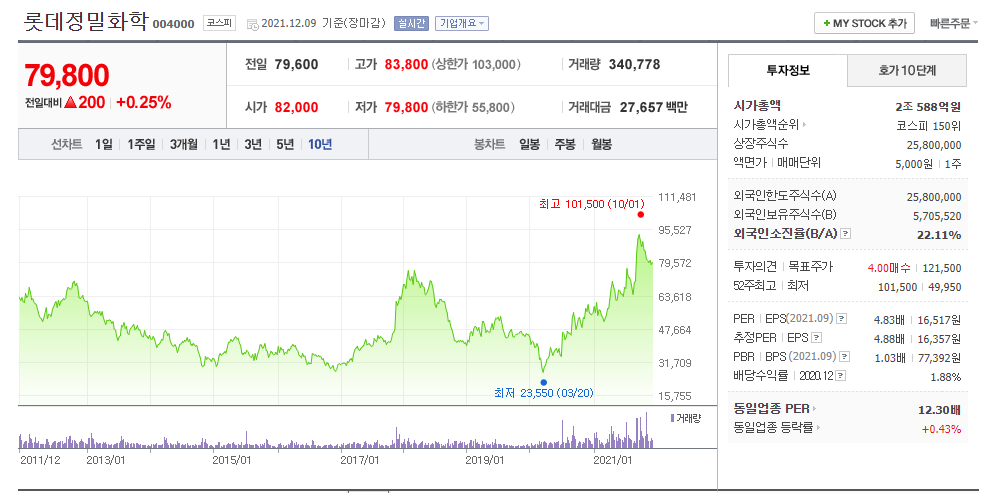Image resolution: width=1004 pixels, height=493 pixels.
Task: Click the 거래량 340,778 value
Action: 635,64
